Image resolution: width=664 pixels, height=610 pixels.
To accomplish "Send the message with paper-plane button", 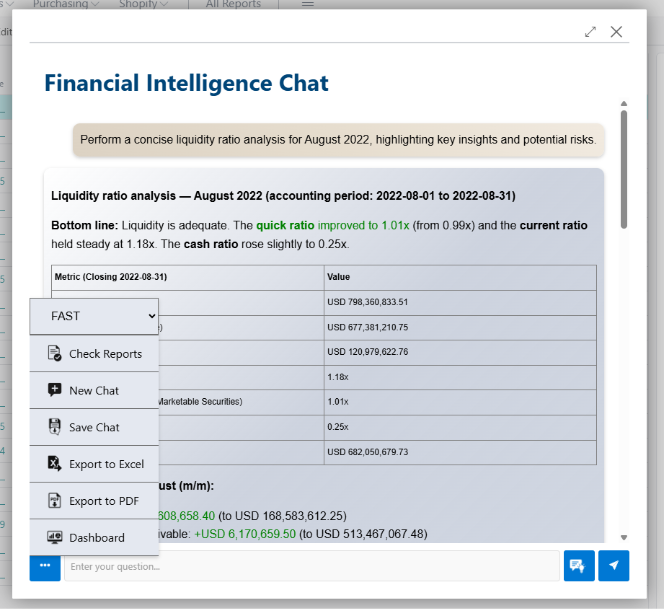I will click(613, 565).
